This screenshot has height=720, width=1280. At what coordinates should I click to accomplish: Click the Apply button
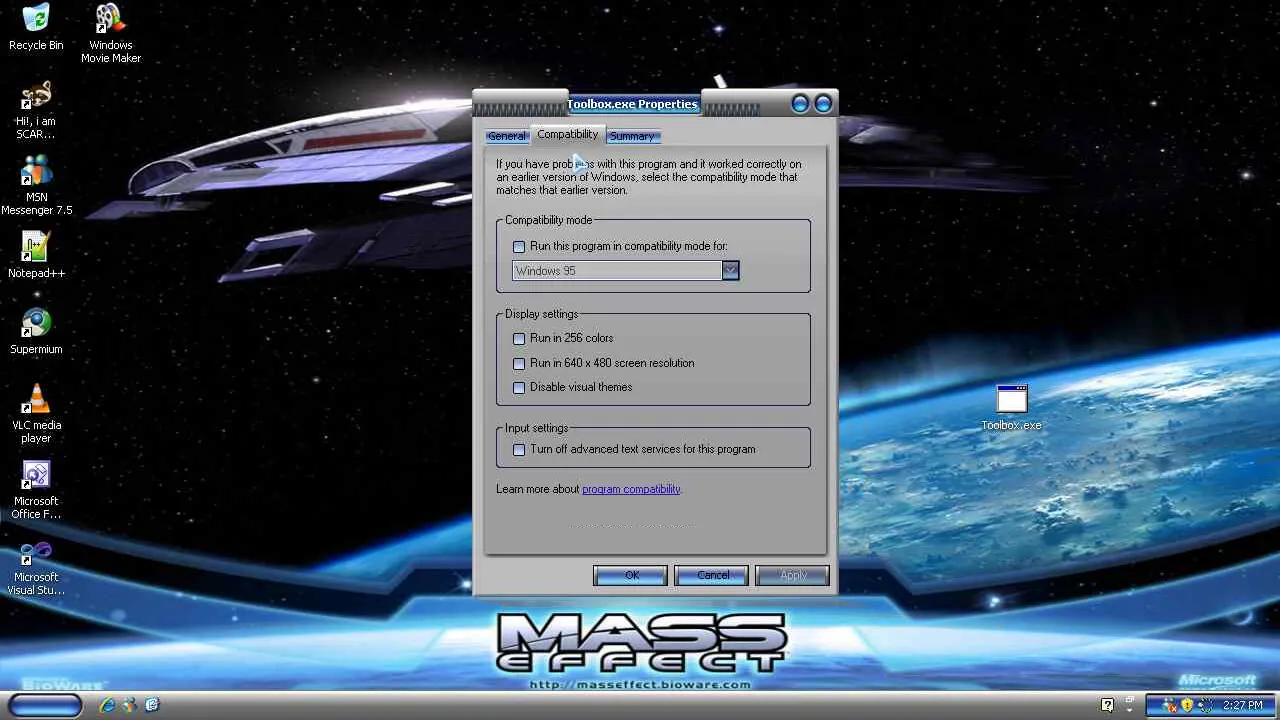pos(793,575)
